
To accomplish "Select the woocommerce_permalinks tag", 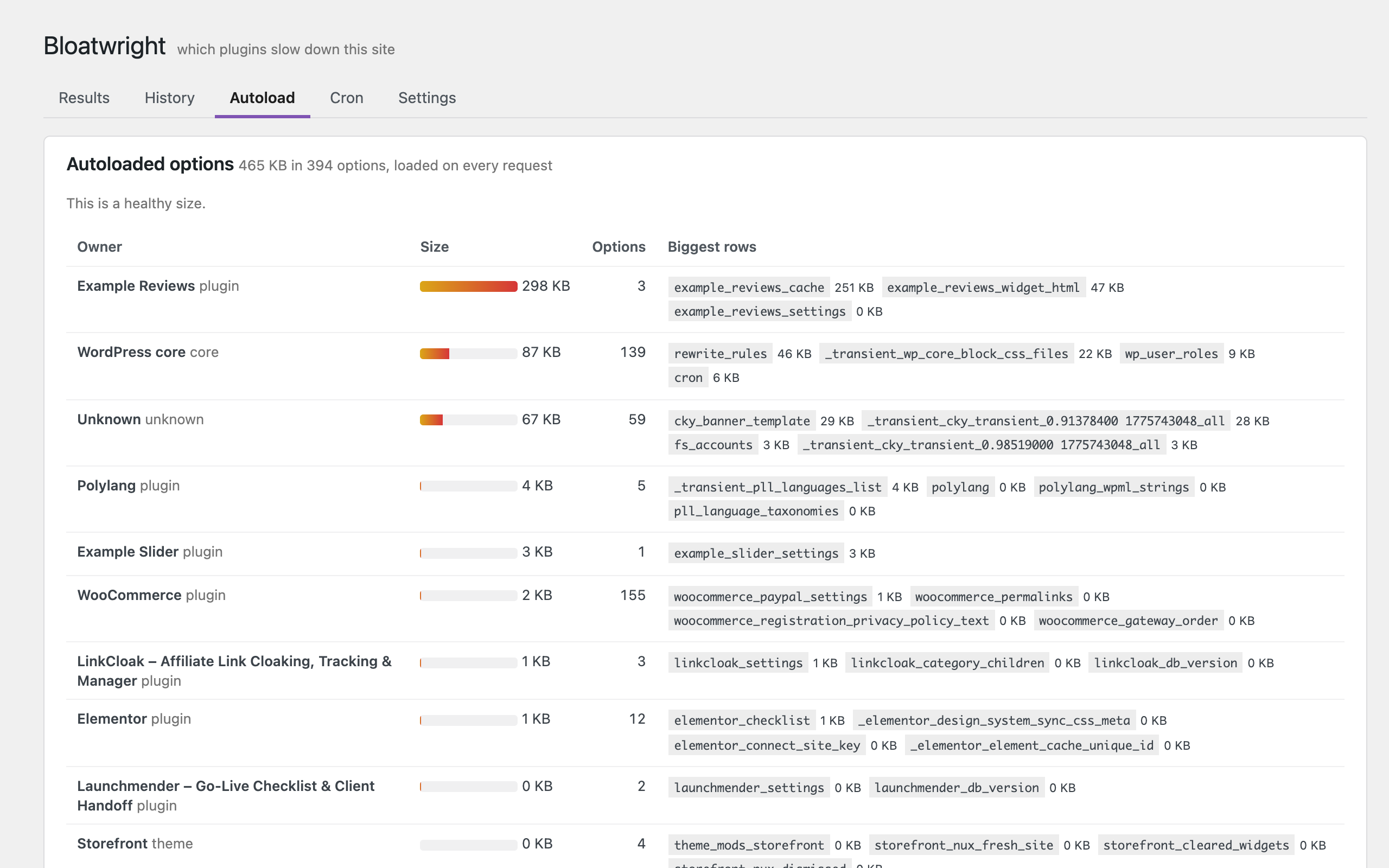I will [993, 596].
